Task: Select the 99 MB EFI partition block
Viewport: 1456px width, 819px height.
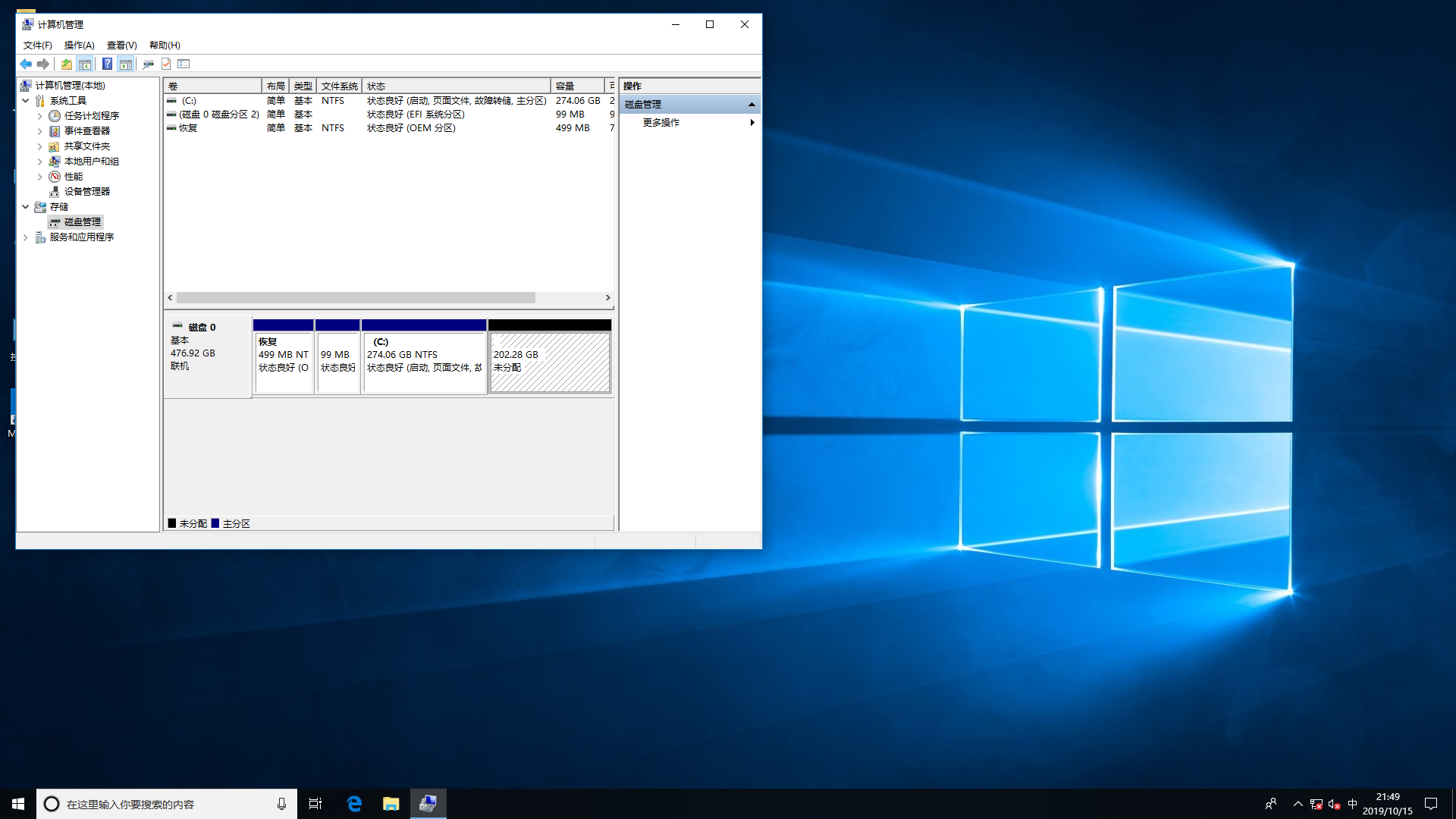Action: tap(337, 356)
